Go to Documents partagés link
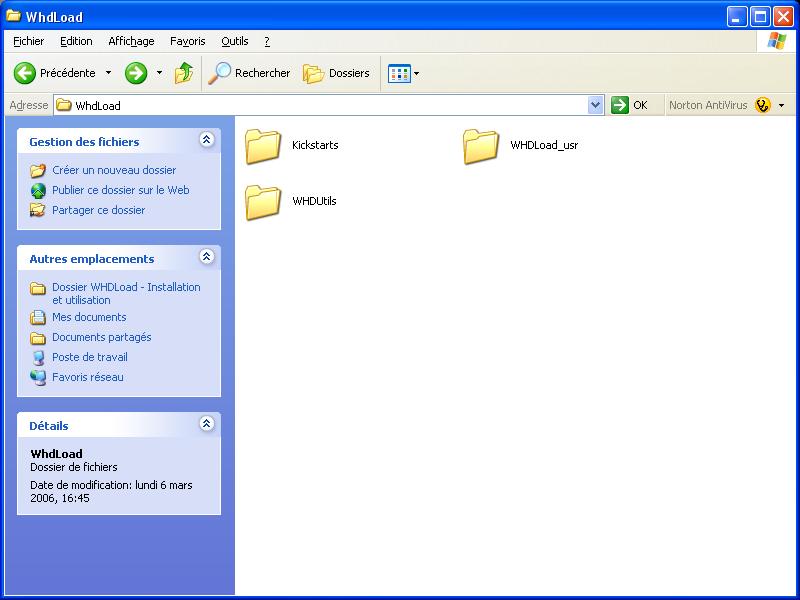 point(102,337)
